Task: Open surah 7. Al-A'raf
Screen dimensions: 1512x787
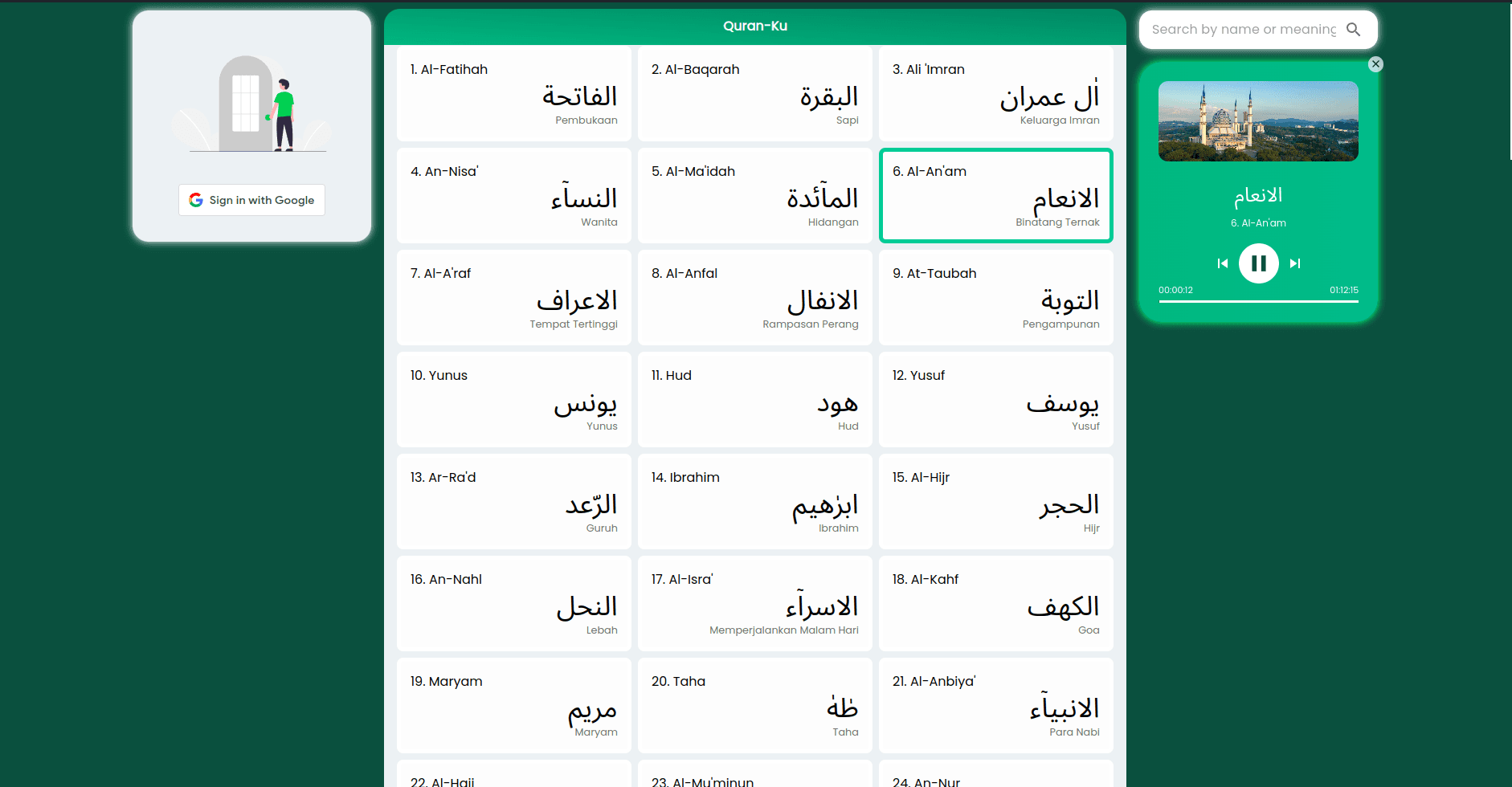Action: point(514,298)
